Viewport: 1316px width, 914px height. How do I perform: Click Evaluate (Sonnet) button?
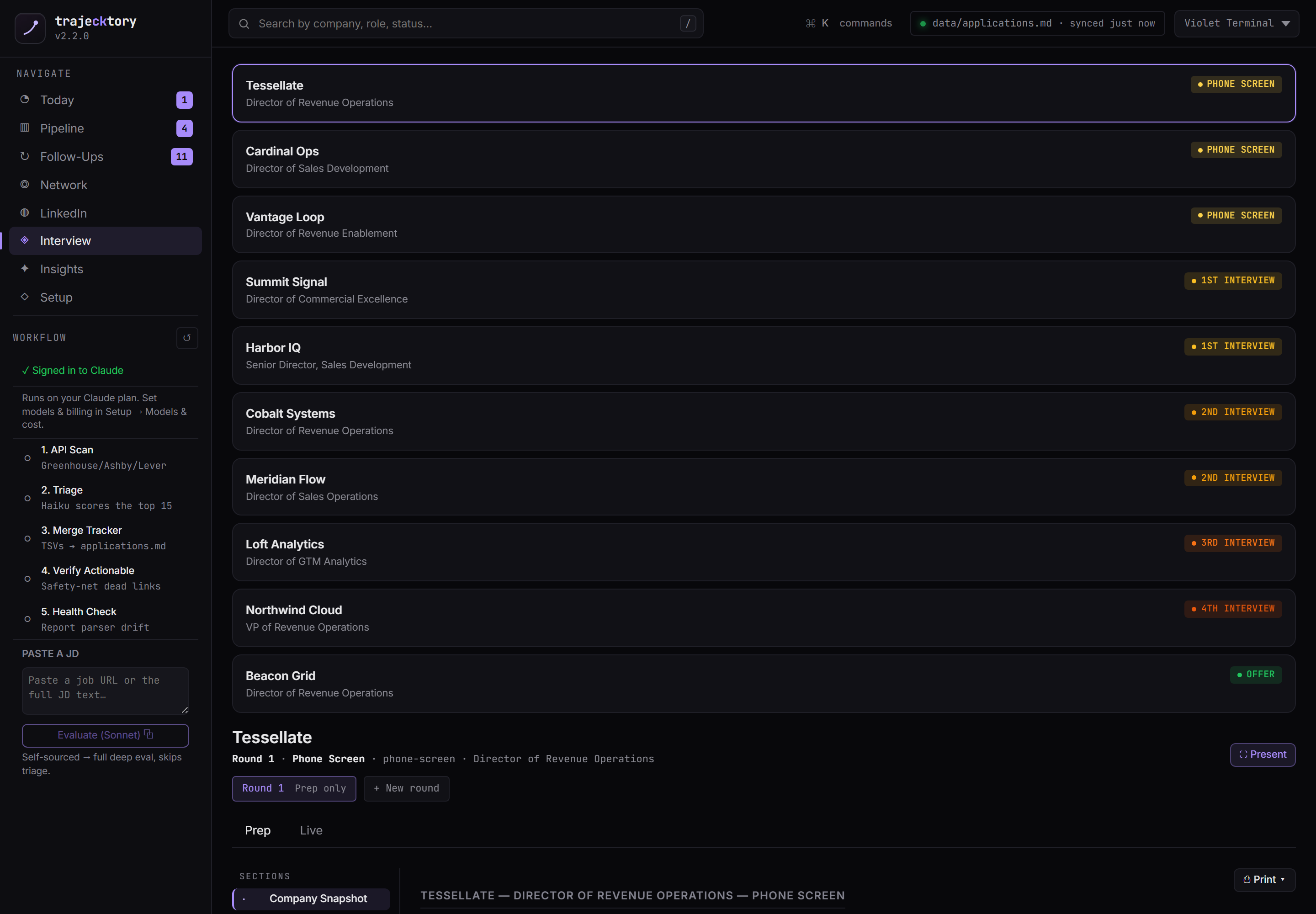[x=106, y=735]
